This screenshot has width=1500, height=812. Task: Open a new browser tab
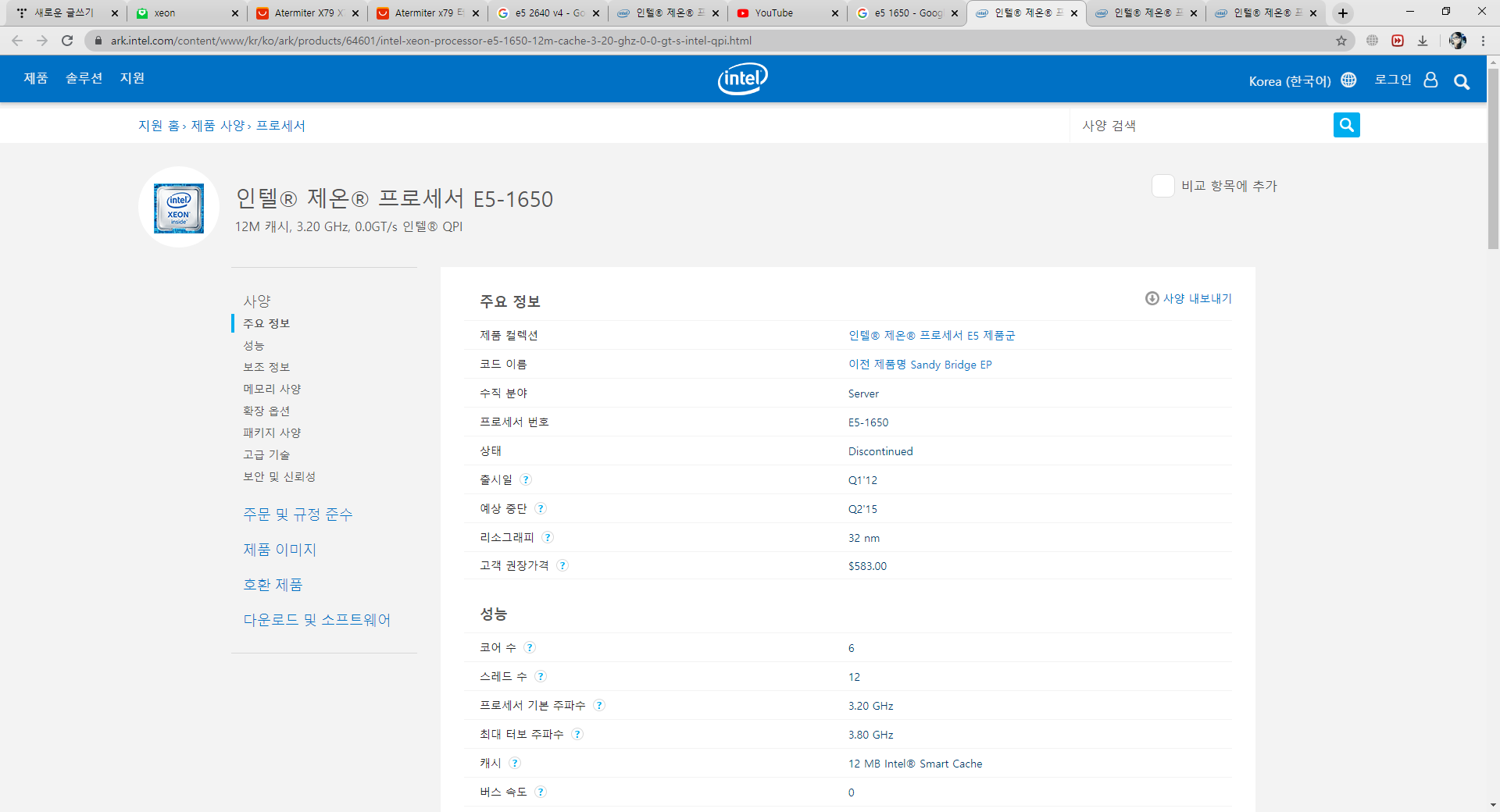click(1343, 13)
